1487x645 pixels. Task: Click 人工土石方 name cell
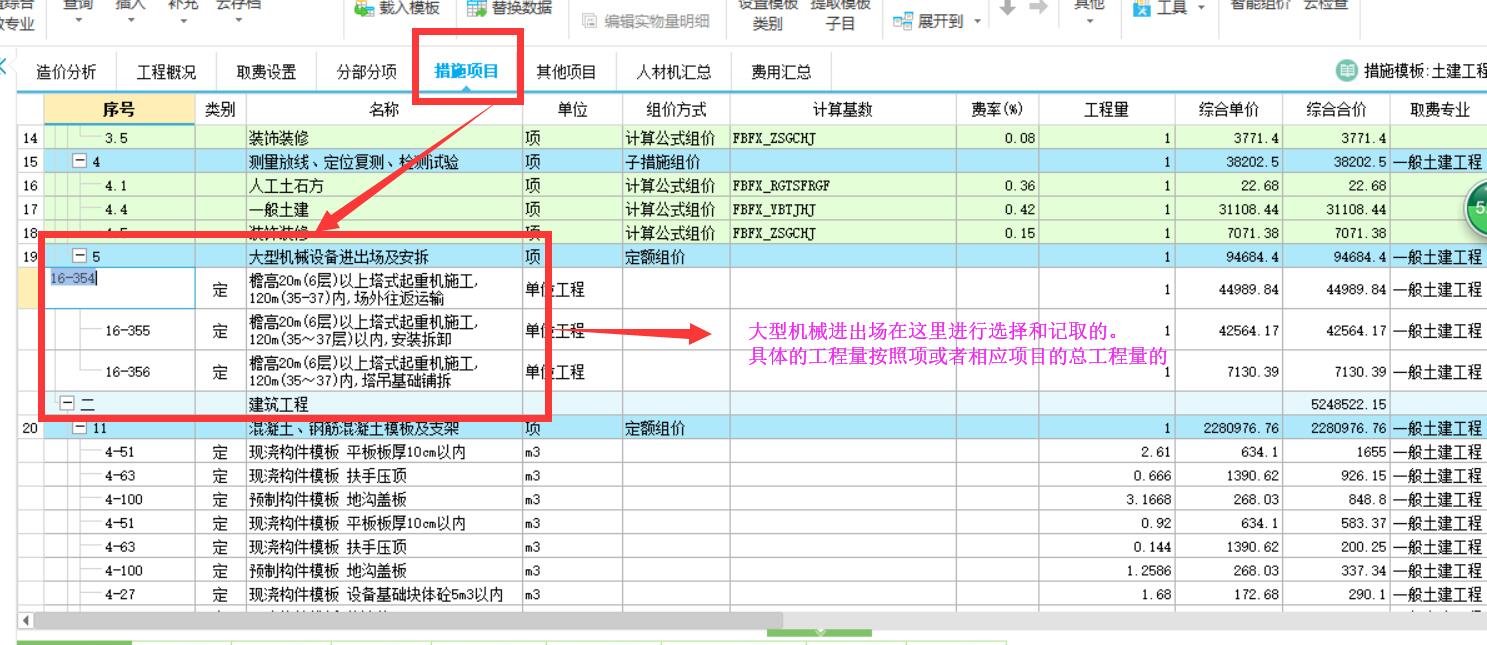point(384,186)
